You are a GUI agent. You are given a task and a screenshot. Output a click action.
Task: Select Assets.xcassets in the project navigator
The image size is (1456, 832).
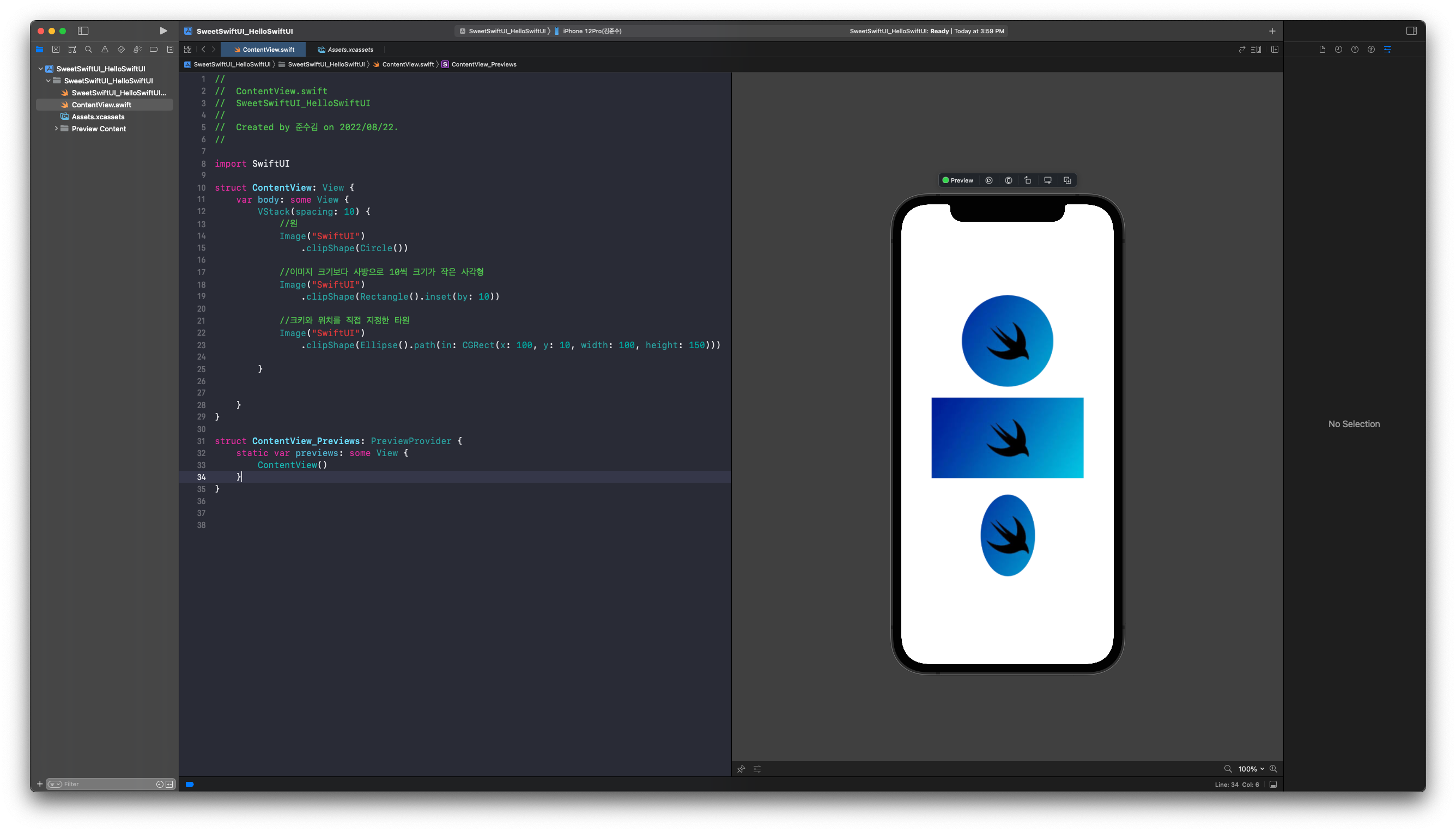(x=98, y=117)
